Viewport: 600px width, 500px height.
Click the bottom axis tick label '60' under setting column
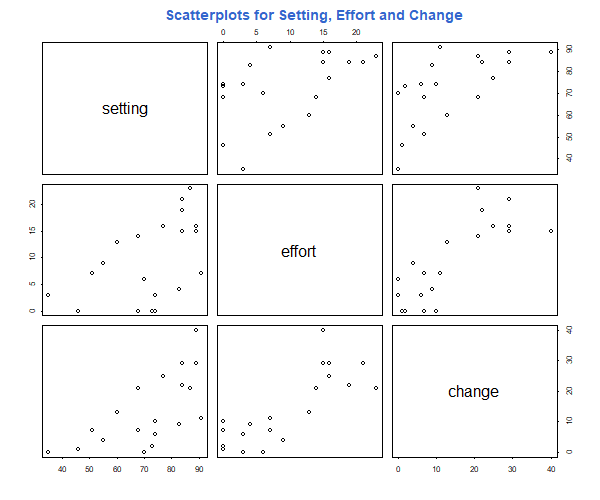117,469
